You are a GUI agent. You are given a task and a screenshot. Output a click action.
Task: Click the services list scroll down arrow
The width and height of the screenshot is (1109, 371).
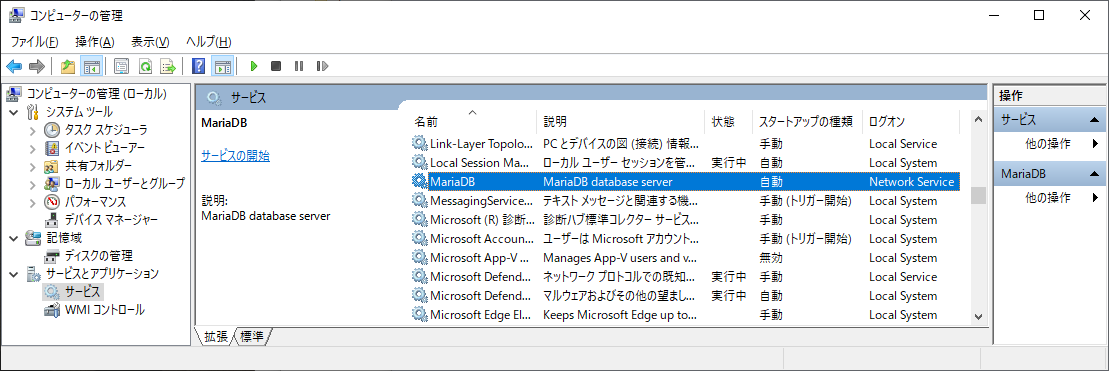coord(978,317)
